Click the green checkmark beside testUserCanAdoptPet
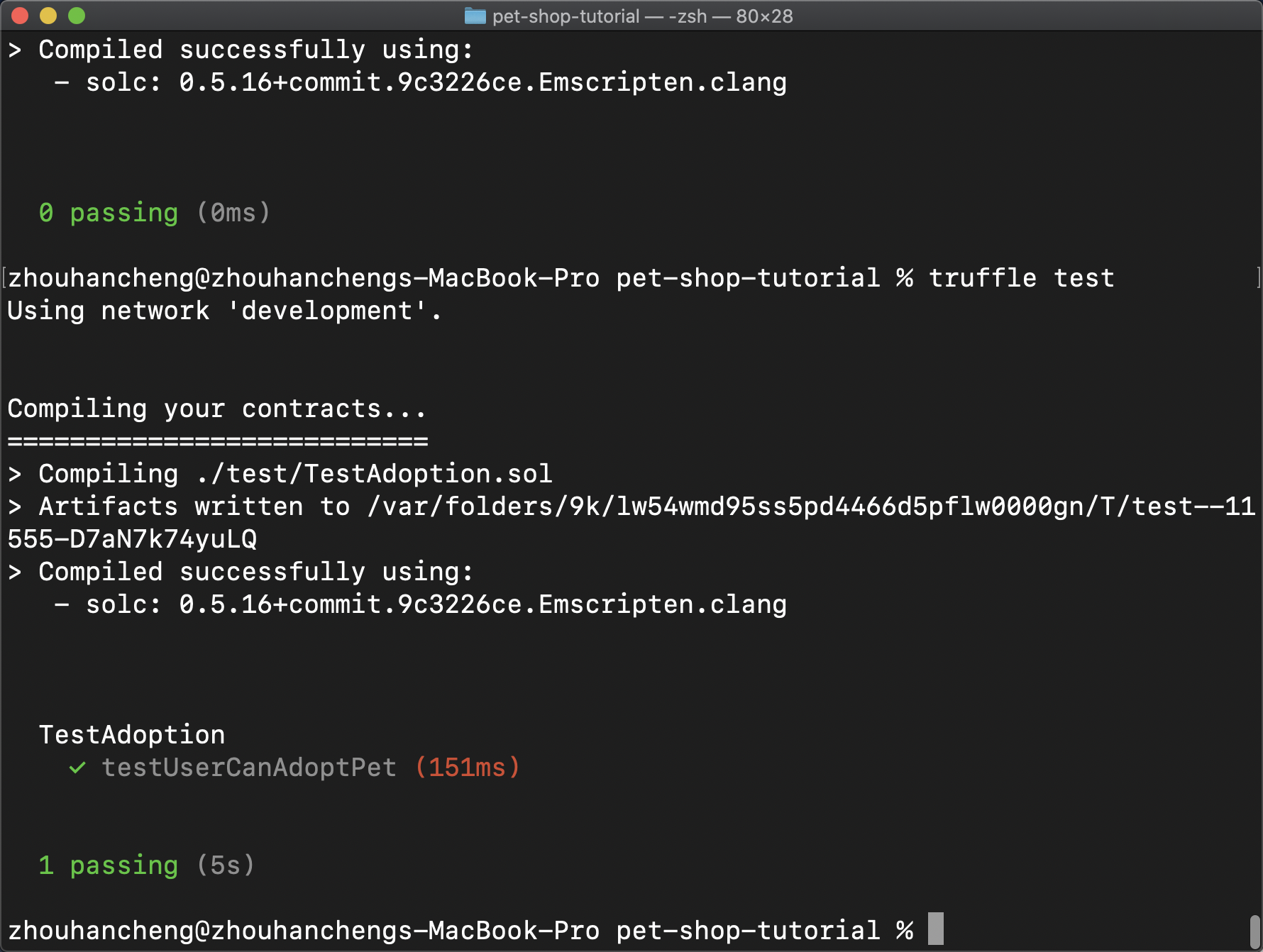The height and width of the screenshot is (952, 1263). 77,768
